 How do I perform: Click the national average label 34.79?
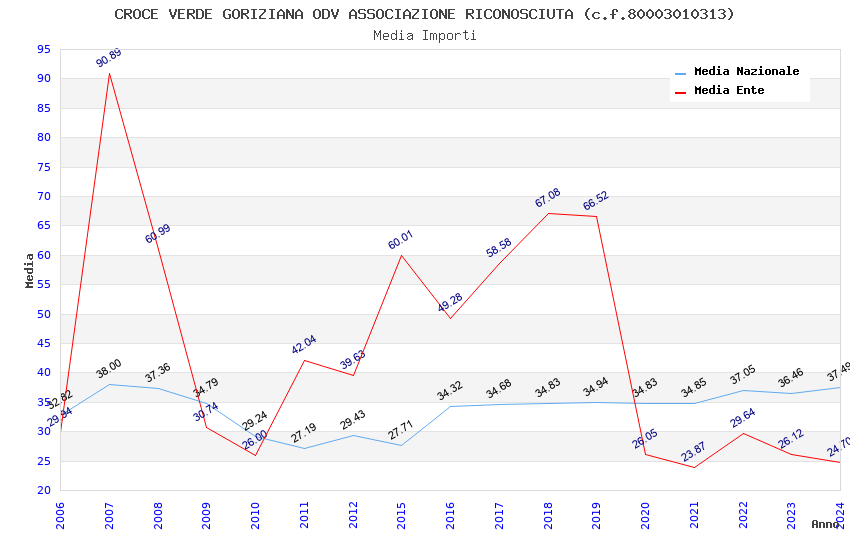pos(206,387)
